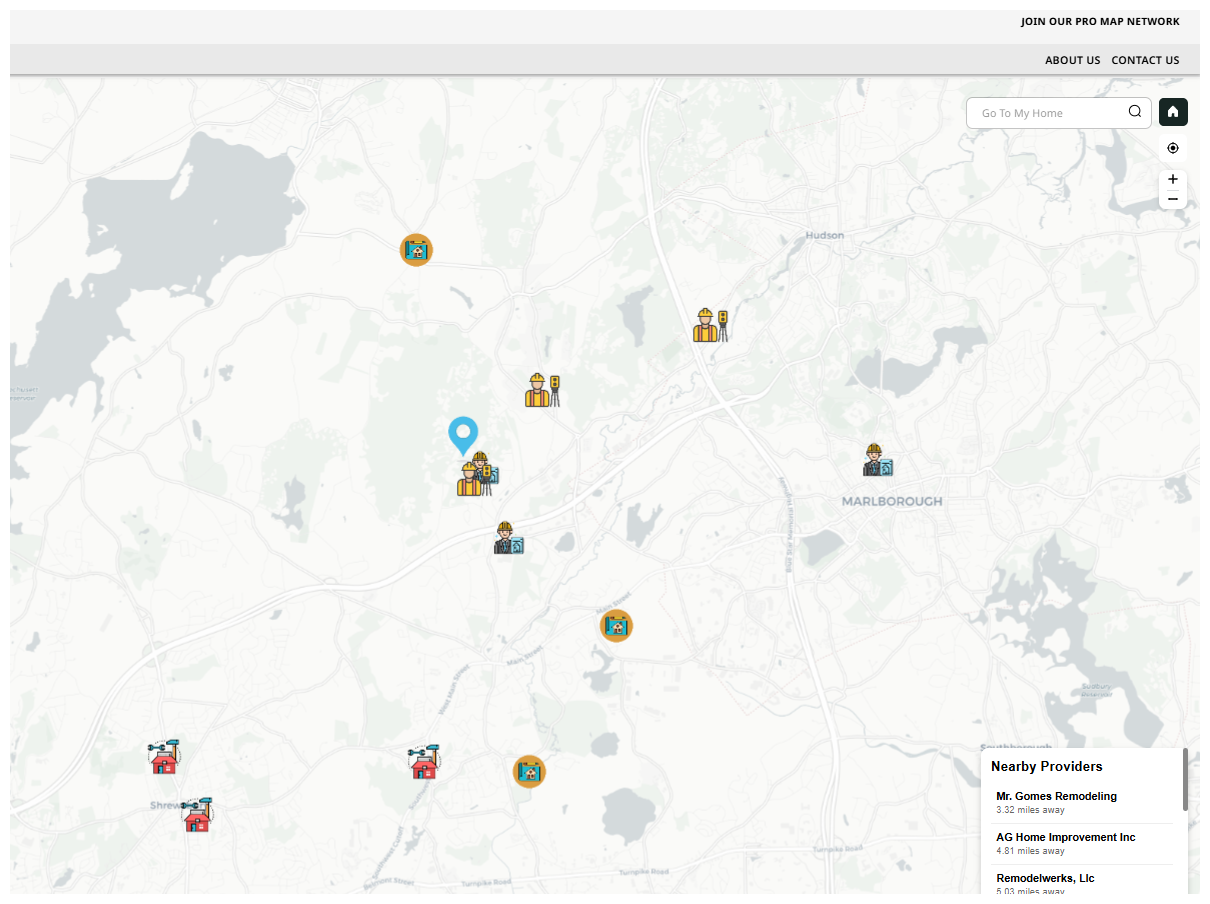This screenshot has height=904, width=1210.
Task: Click the engineer marker above Marlborough
Action: 877,460
